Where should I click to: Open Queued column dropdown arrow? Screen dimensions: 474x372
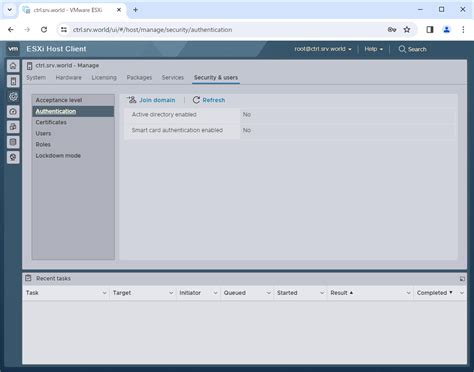click(268, 293)
